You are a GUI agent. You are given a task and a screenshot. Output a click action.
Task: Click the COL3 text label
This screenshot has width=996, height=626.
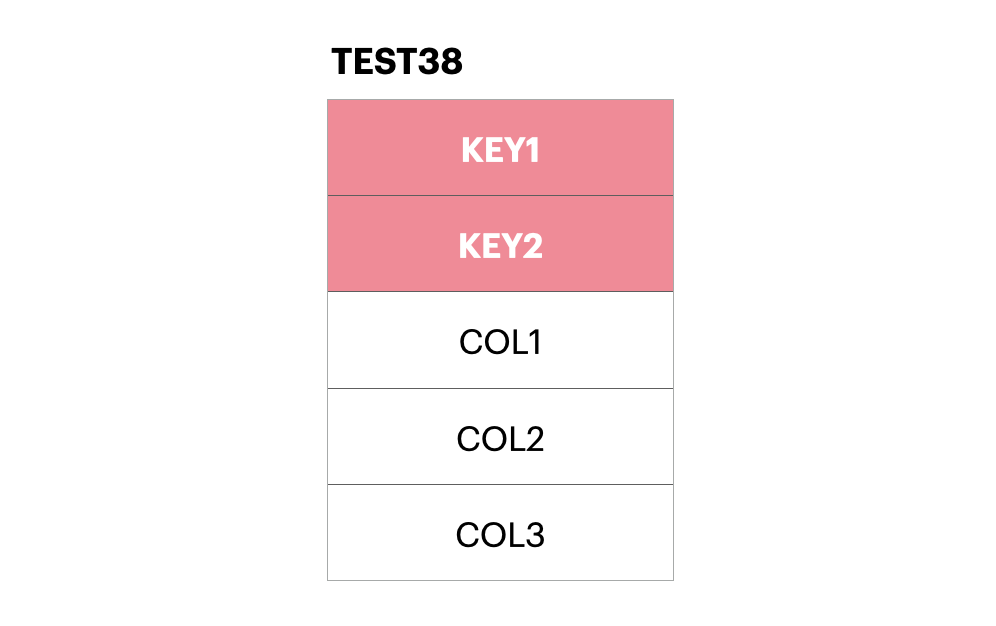500,535
